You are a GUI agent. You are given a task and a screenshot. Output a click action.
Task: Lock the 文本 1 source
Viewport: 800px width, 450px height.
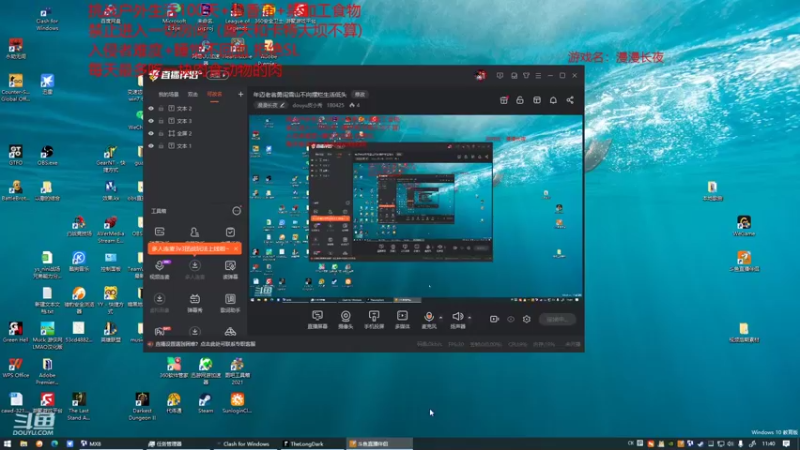pyautogui.click(x=161, y=146)
